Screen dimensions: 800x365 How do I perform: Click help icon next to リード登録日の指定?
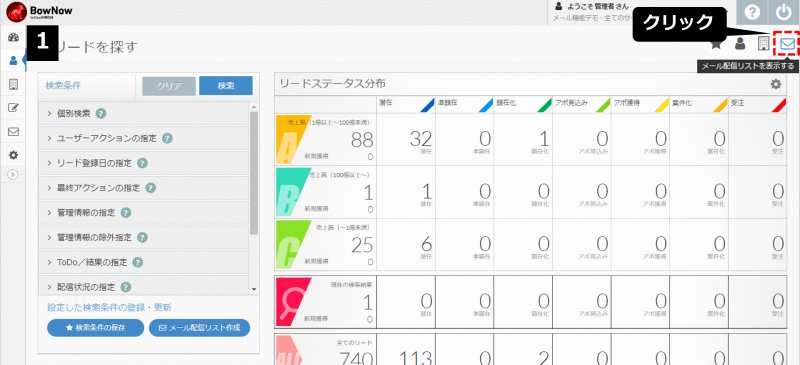point(143,163)
